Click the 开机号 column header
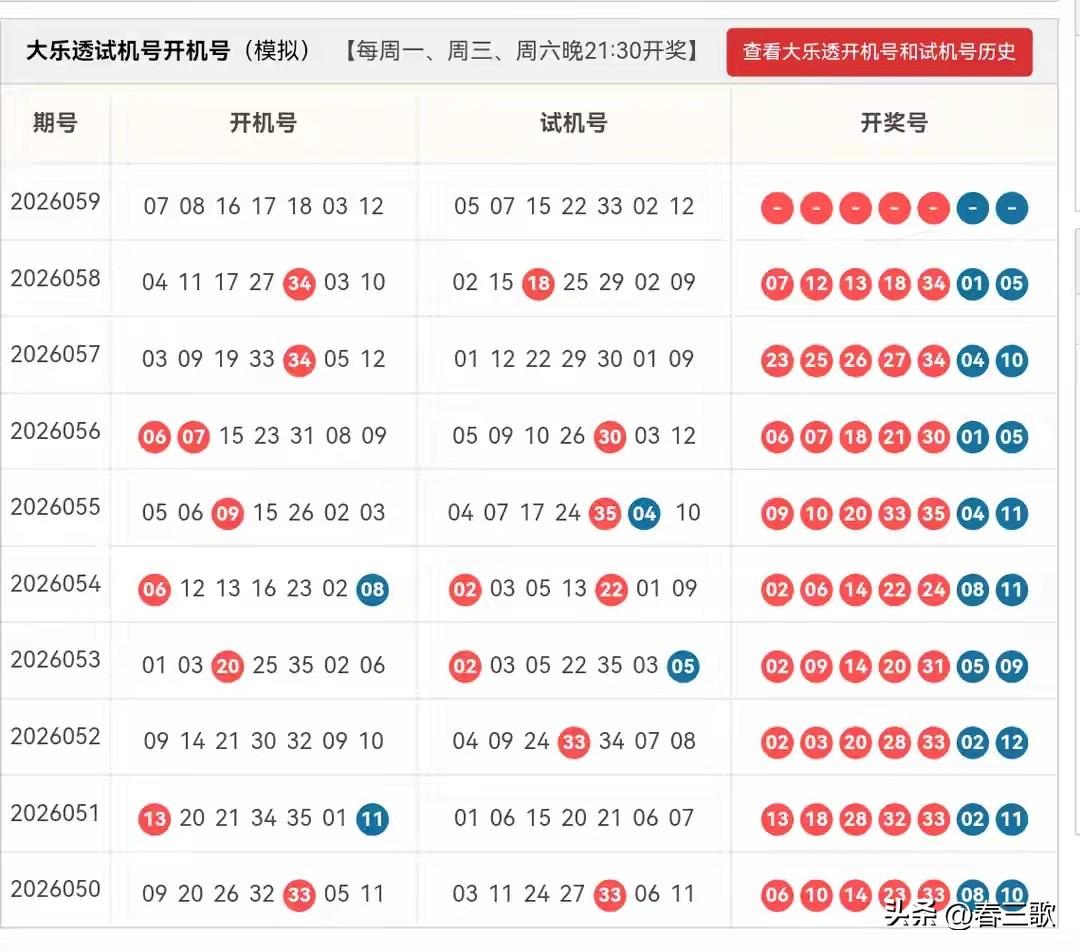This screenshot has width=1080, height=952. 263,123
